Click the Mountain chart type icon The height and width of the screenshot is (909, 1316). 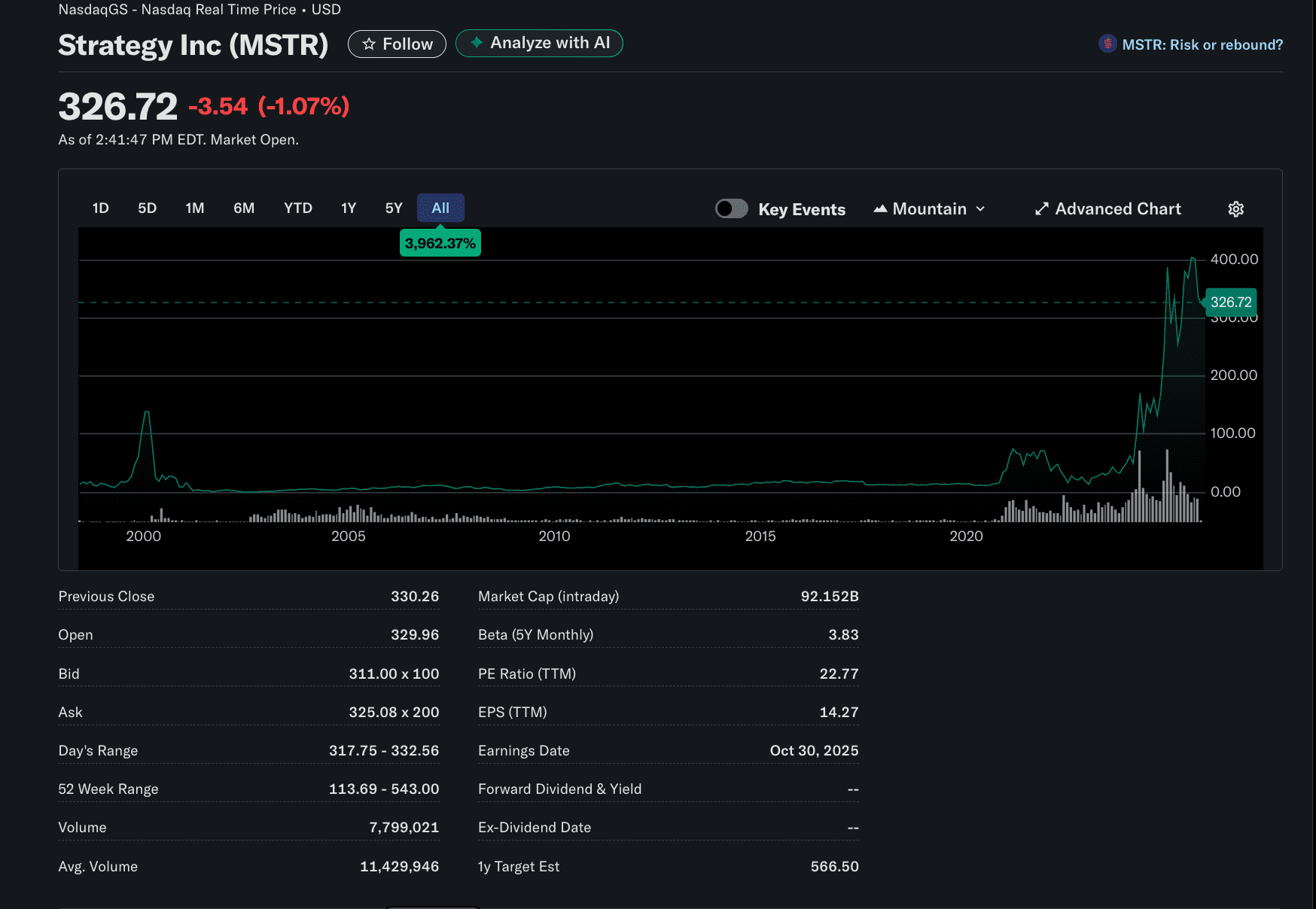[x=880, y=209]
